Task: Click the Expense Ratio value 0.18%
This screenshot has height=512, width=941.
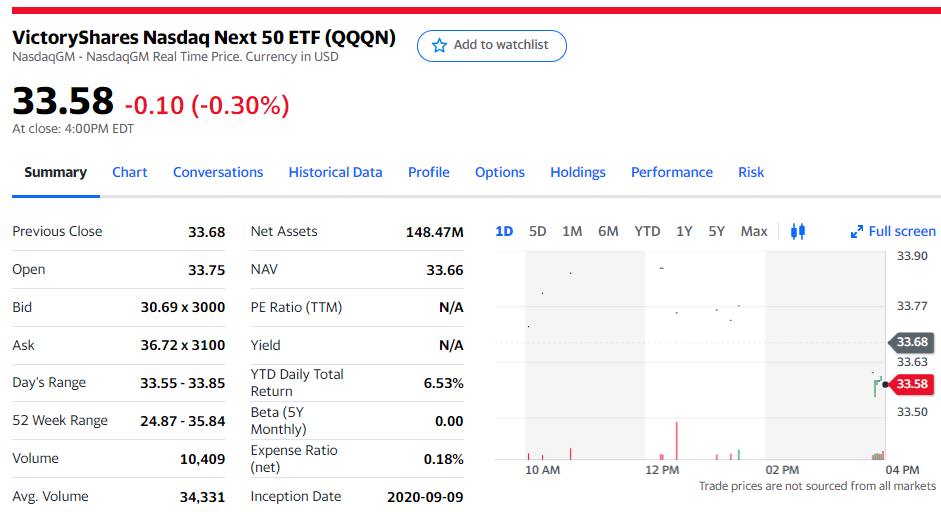Action: (x=443, y=459)
